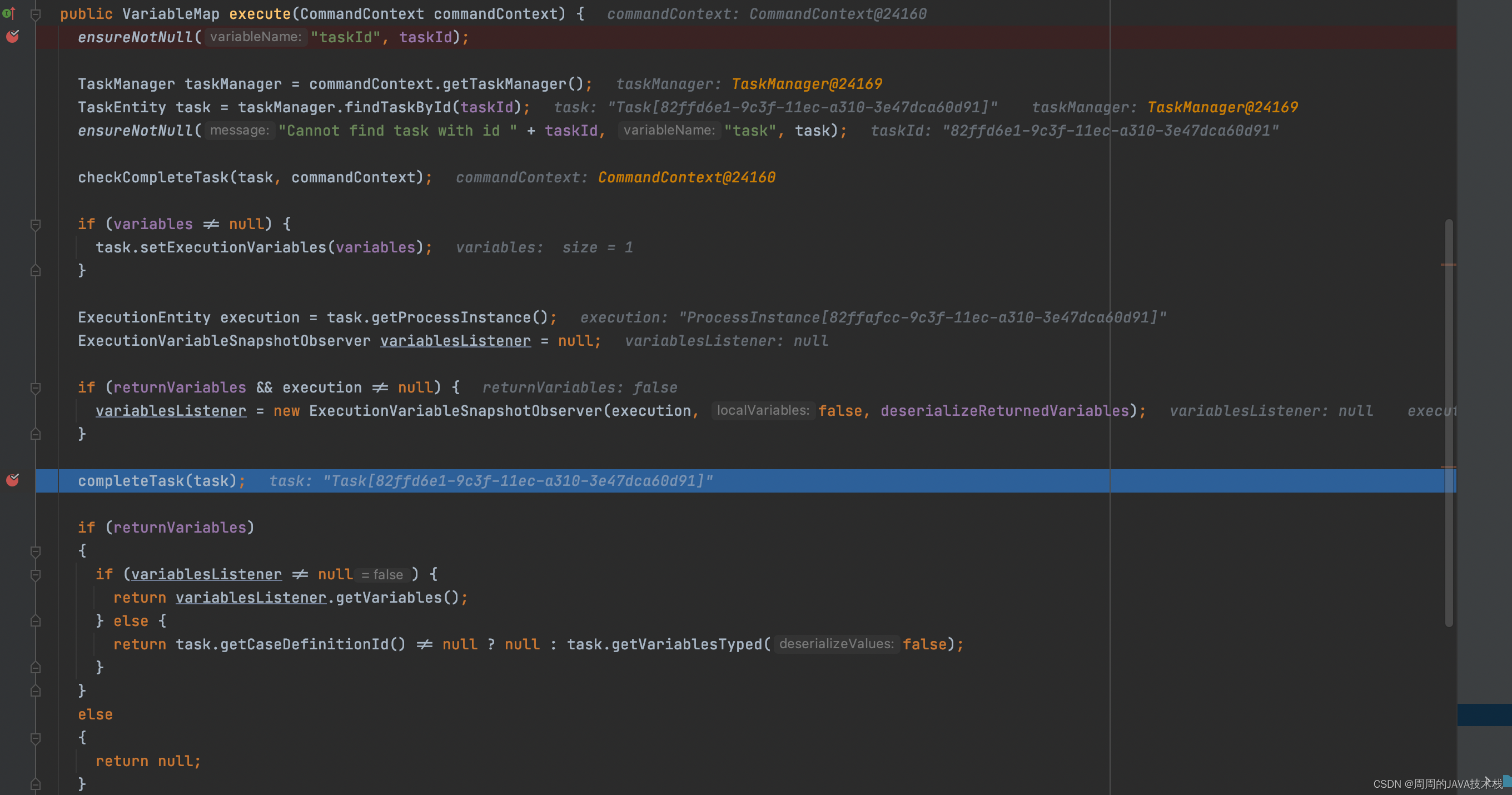Click the override method gutter icon beside execute

tap(8, 13)
